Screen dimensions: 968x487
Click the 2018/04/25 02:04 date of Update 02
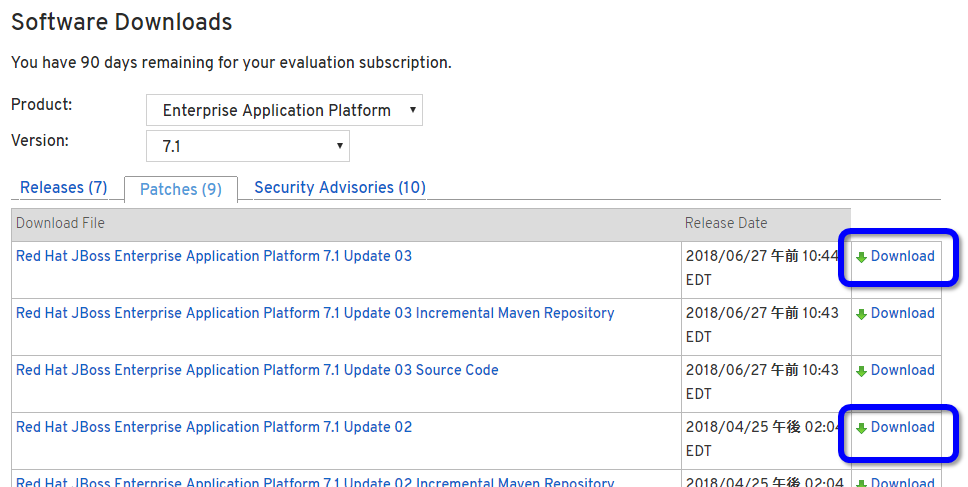tap(766, 439)
